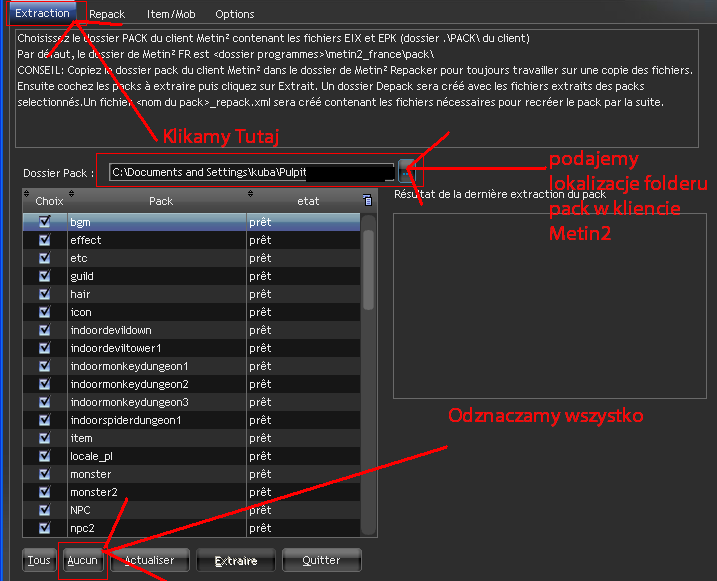
Task: Select the indoordevildown pack name
Action: click(x=111, y=330)
